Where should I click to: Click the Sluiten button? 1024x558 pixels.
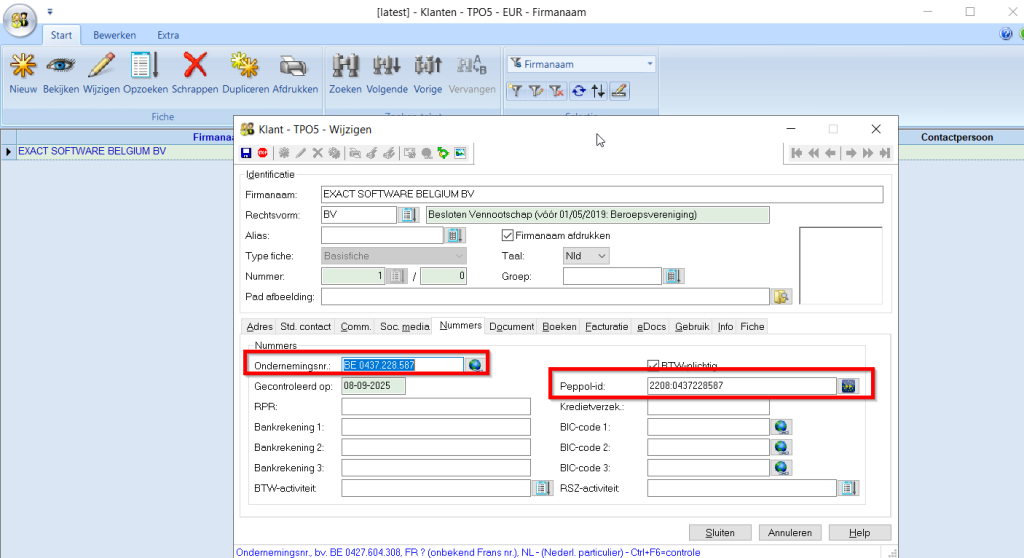[x=720, y=532]
